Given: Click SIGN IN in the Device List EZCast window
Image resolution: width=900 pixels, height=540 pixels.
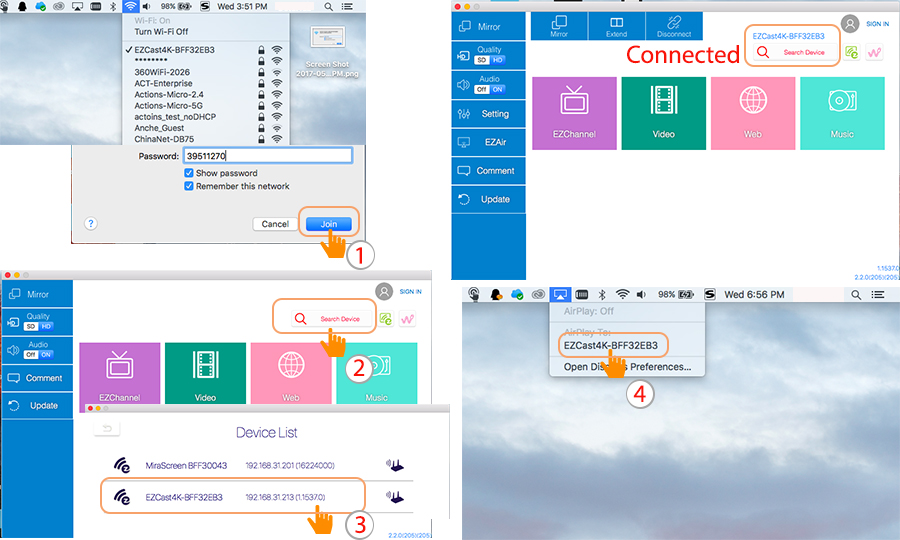Looking at the screenshot, I should (410, 292).
